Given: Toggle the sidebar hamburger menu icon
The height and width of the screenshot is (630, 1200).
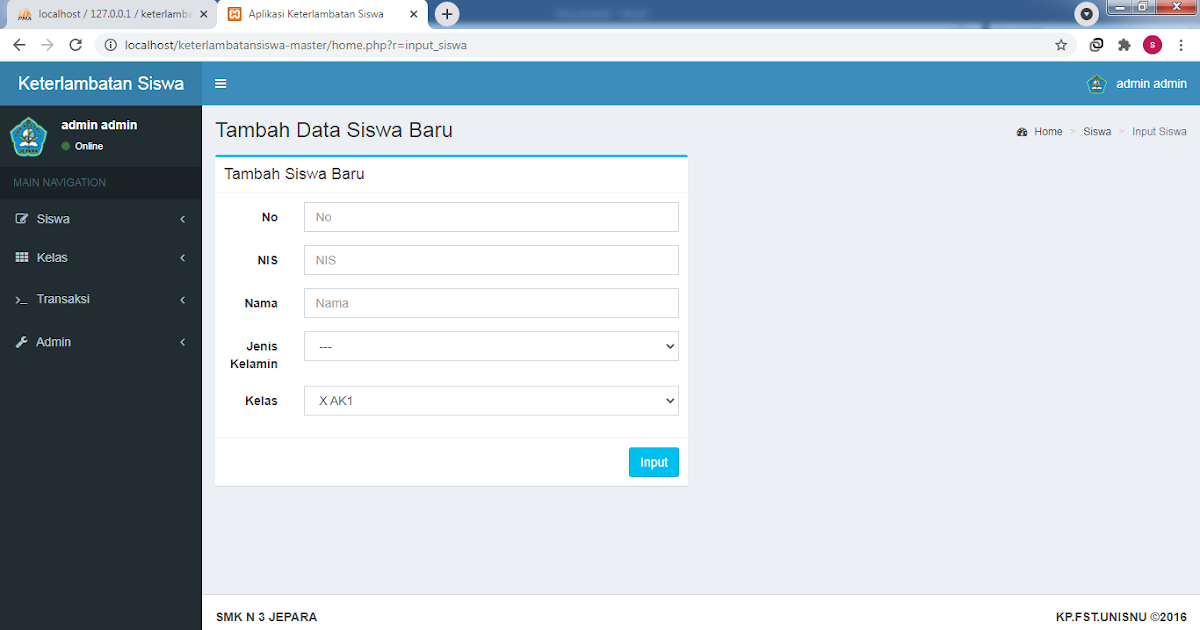Looking at the screenshot, I should 221,84.
